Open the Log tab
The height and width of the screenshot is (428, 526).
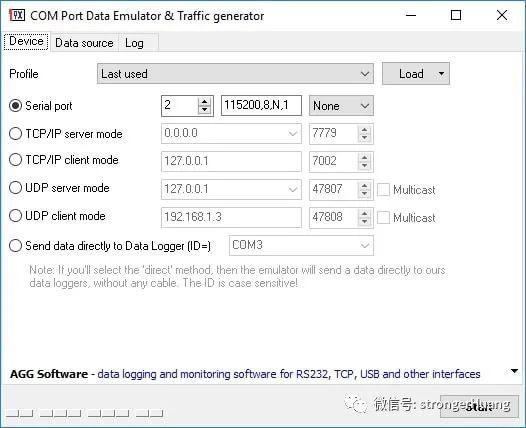(x=134, y=43)
